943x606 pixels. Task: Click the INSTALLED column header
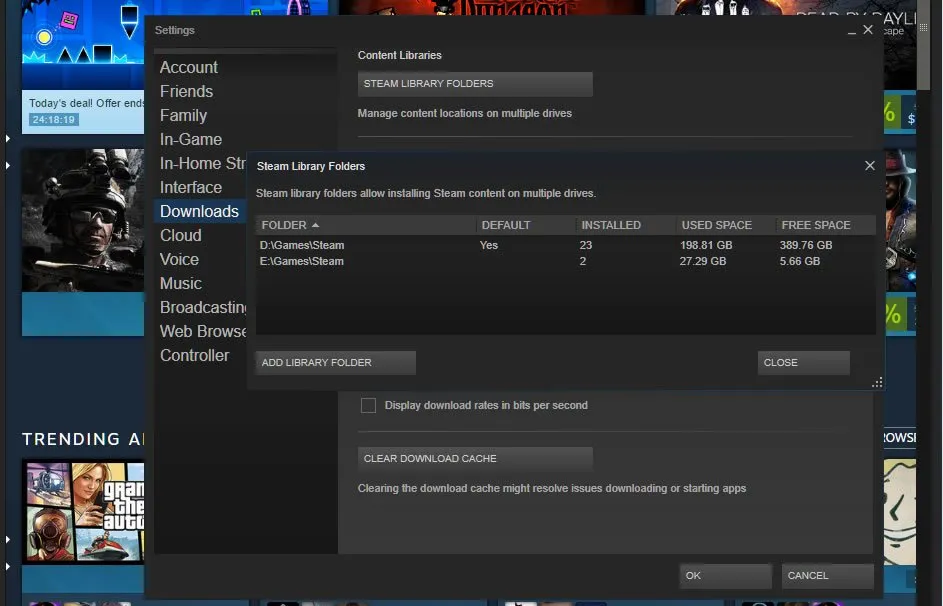click(625, 225)
